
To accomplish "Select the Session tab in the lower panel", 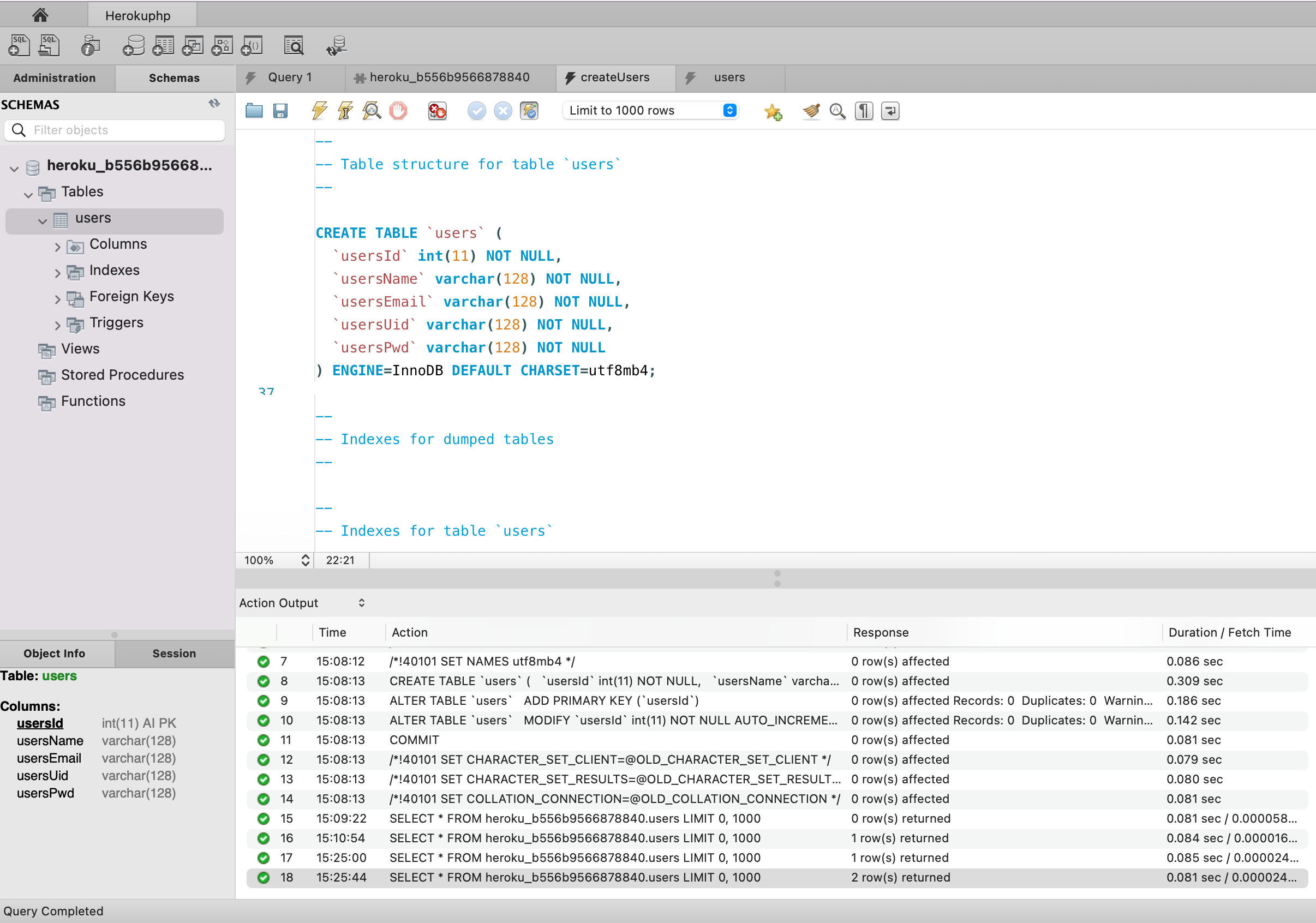I will tap(174, 653).
